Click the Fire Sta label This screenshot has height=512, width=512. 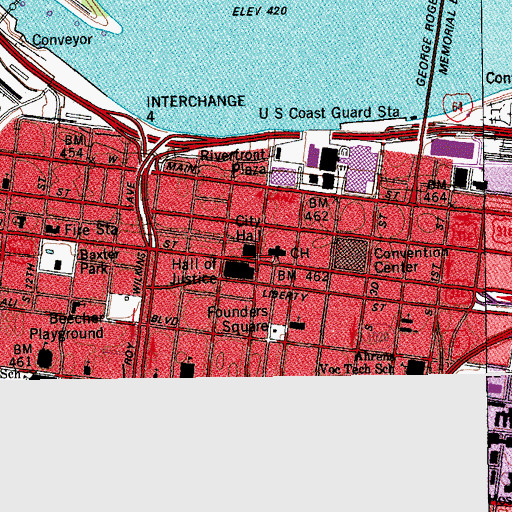tap(91, 230)
